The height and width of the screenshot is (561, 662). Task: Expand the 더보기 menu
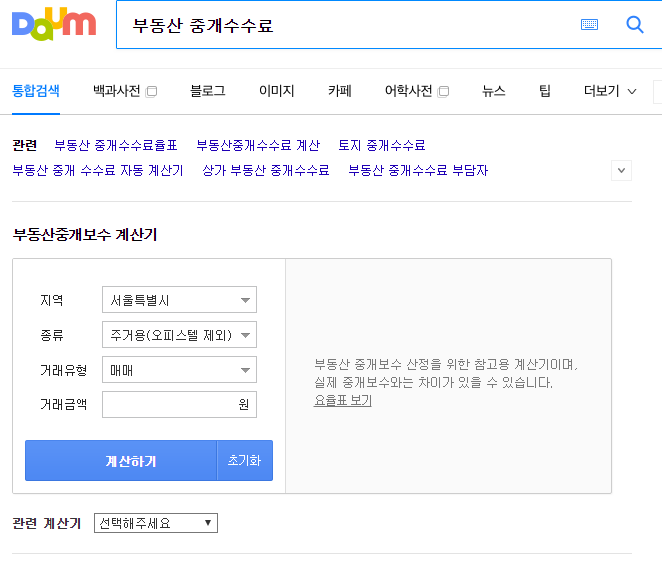point(610,91)
